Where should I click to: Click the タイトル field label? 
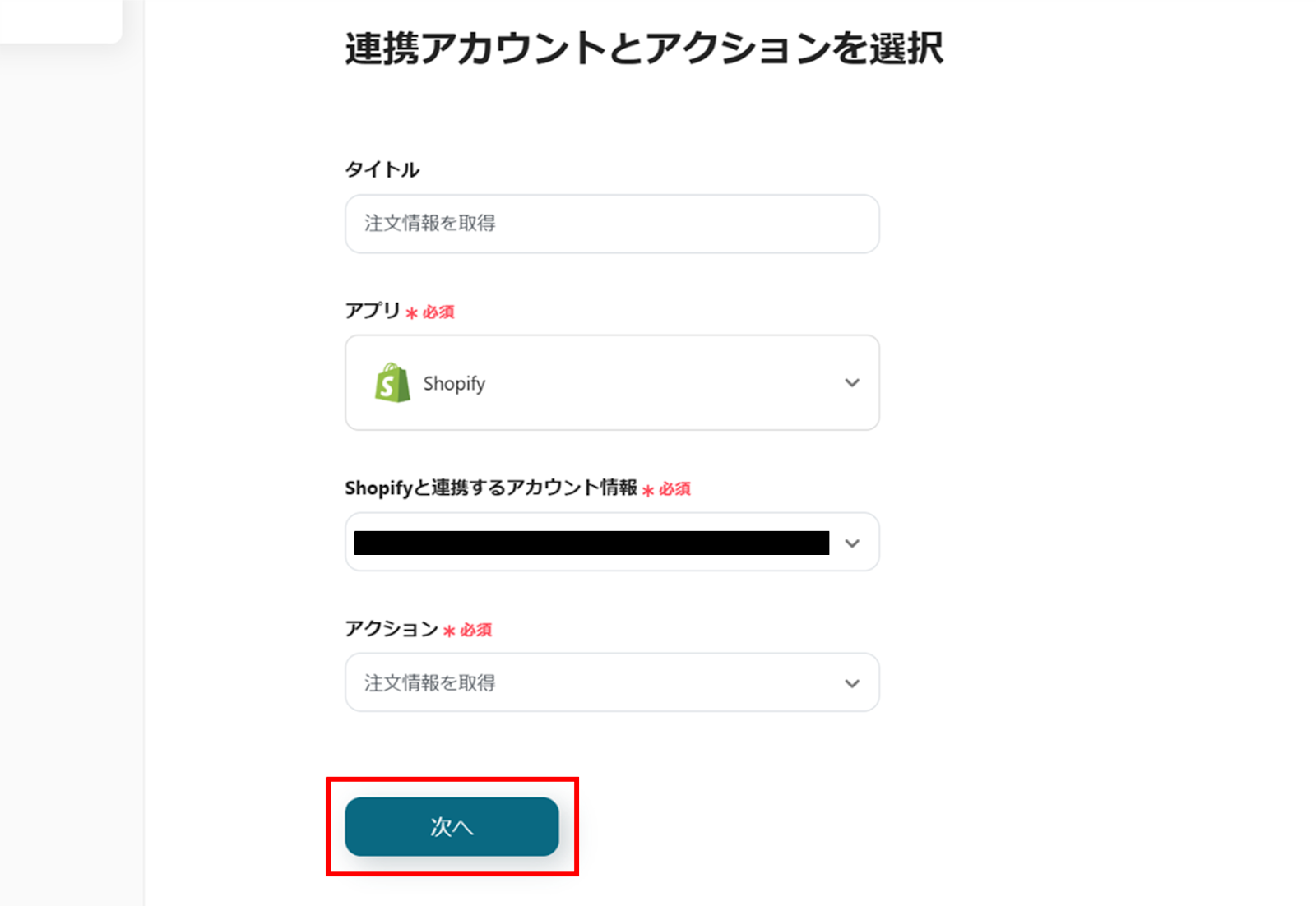[382, 170]
